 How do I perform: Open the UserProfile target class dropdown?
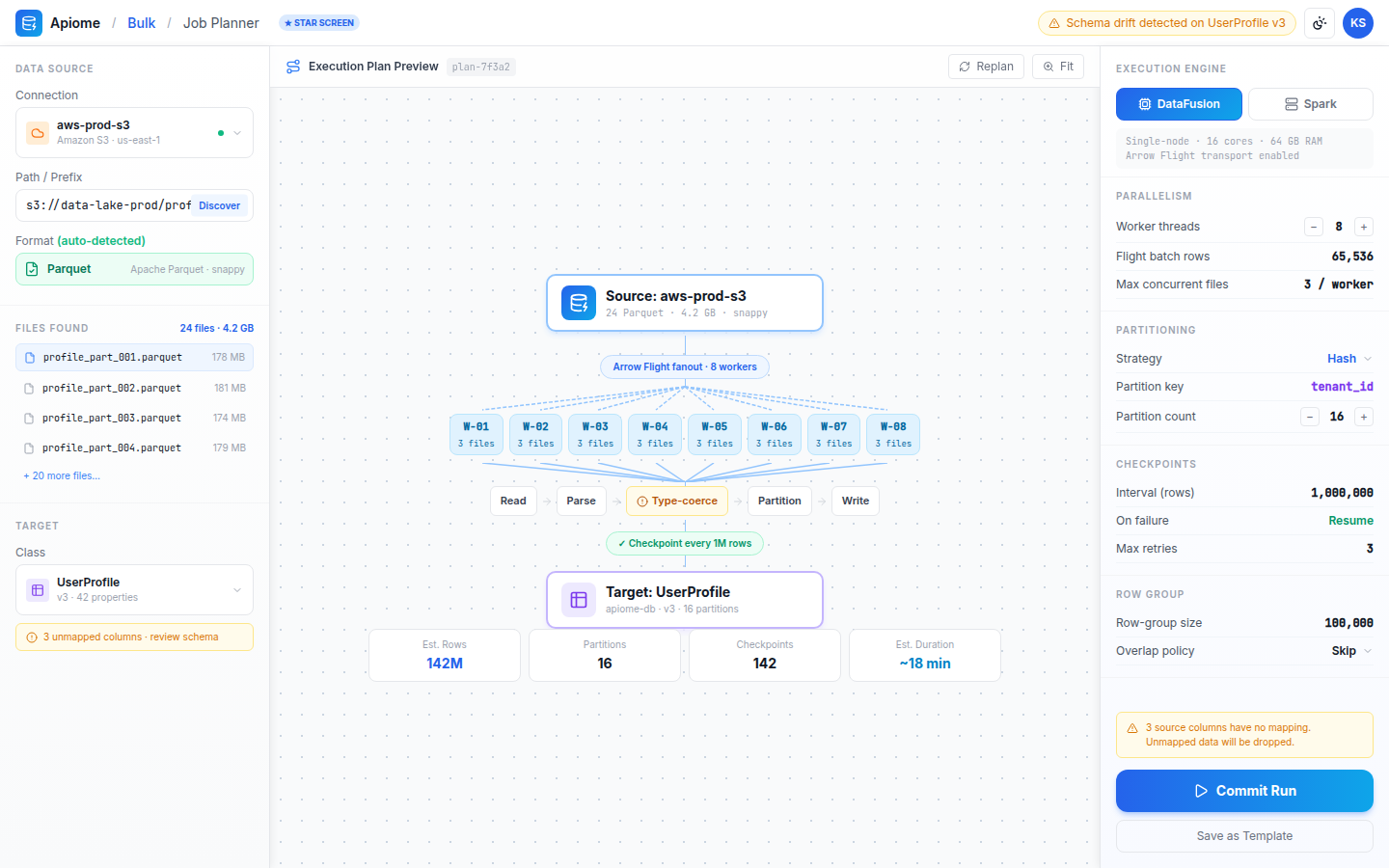click(134, 589)
